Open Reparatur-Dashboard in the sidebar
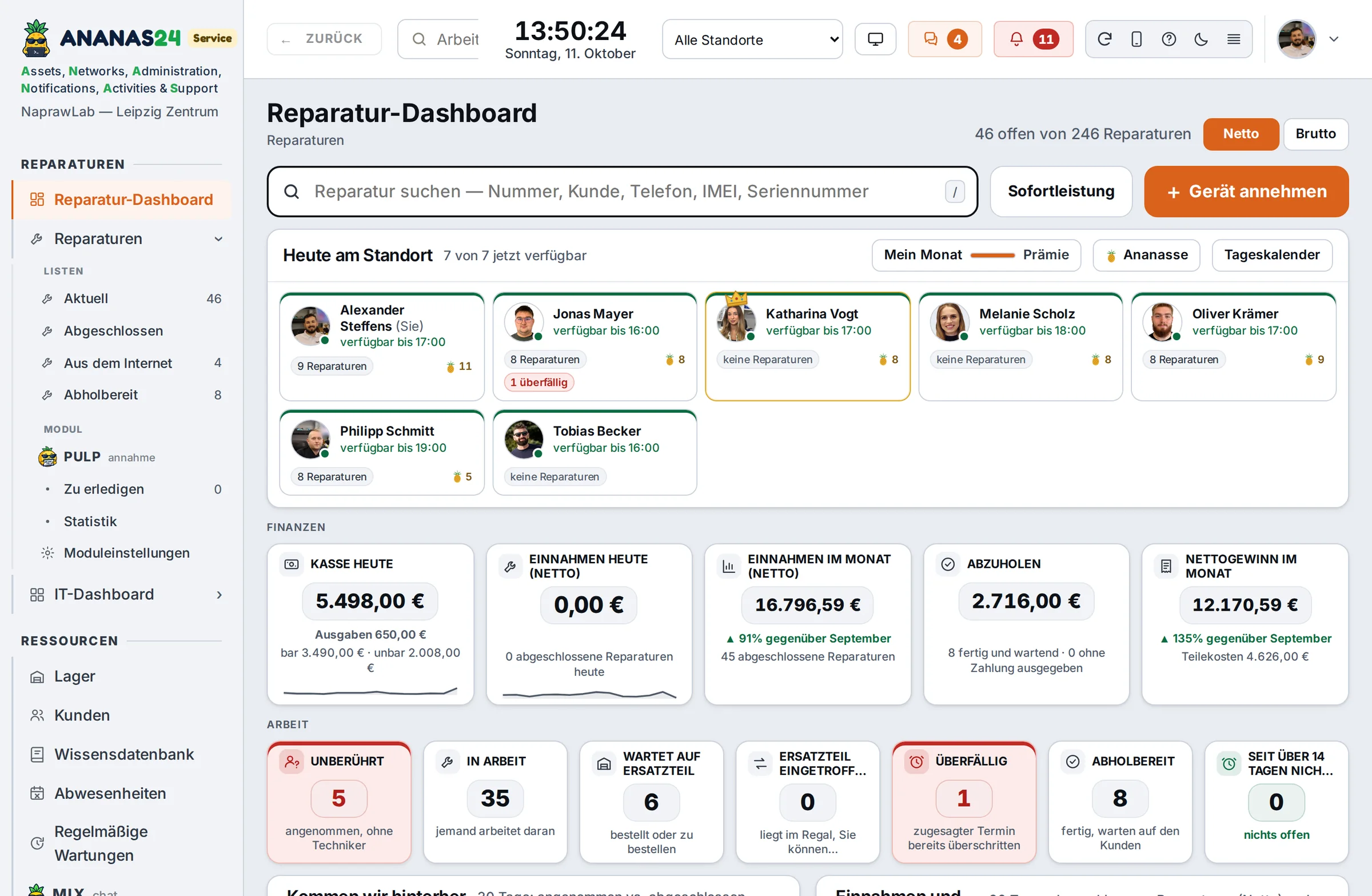Viewport: 1372px width, 896px height. [x=122, y=200]
